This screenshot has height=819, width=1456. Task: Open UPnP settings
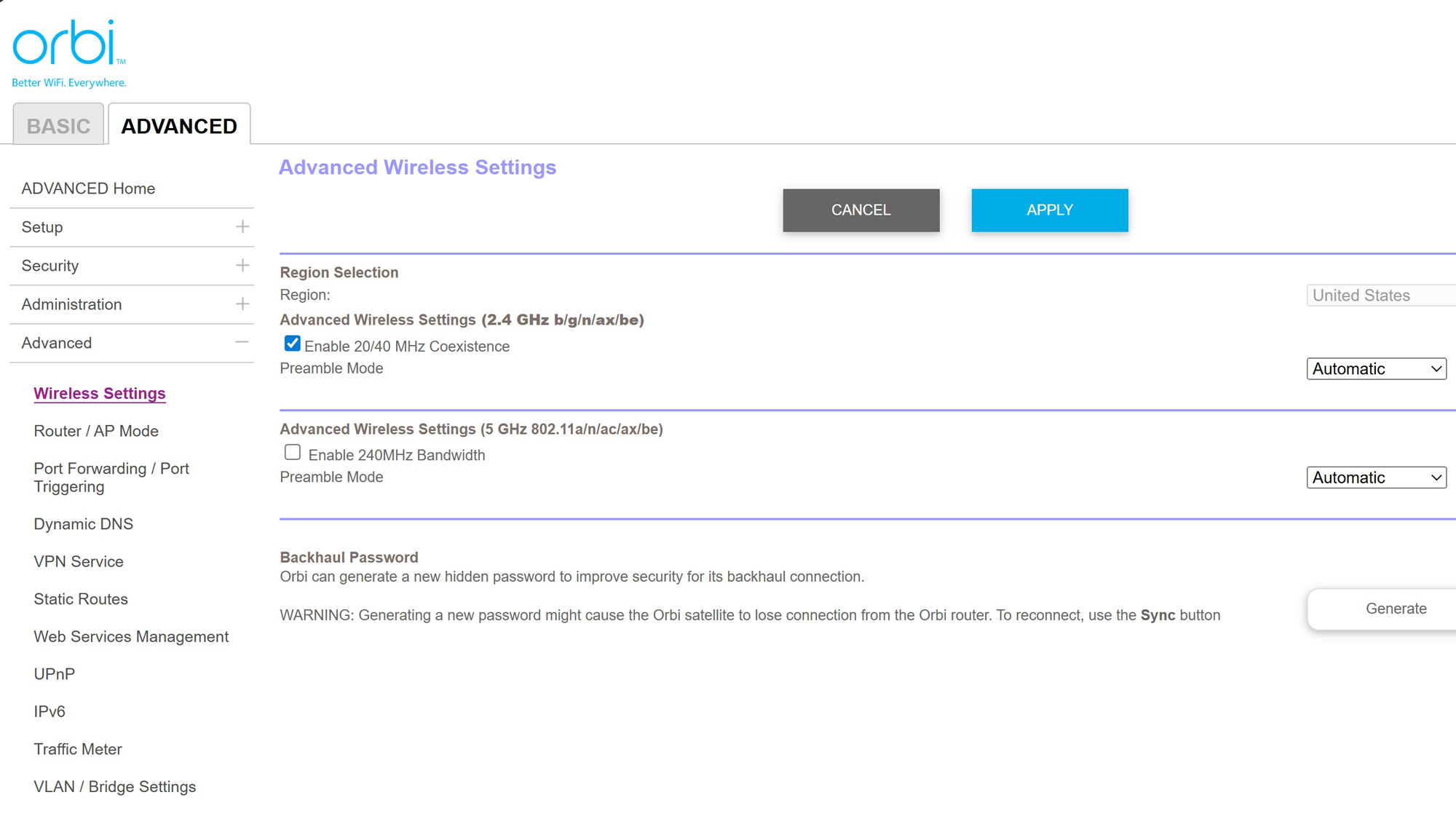pos(55,674)
